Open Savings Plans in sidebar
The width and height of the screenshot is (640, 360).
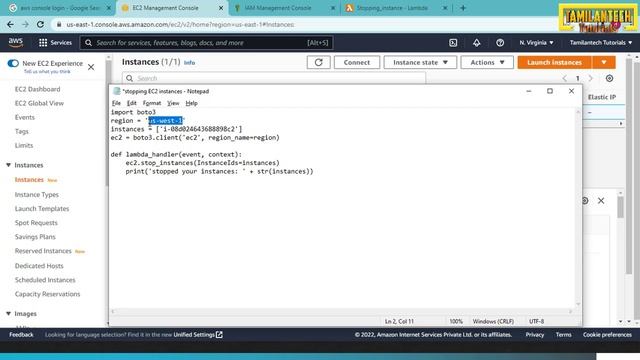pos(35,237)
